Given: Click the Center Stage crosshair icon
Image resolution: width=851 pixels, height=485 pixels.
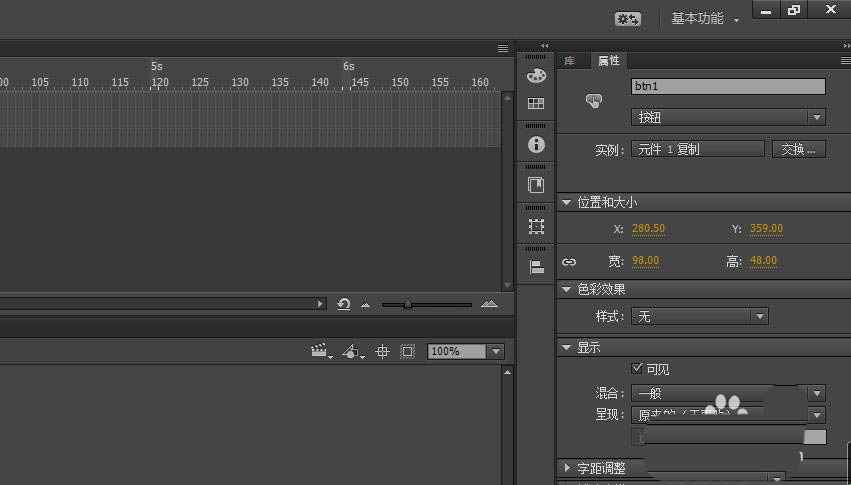Looking at the screenshot, I should 382,351.
